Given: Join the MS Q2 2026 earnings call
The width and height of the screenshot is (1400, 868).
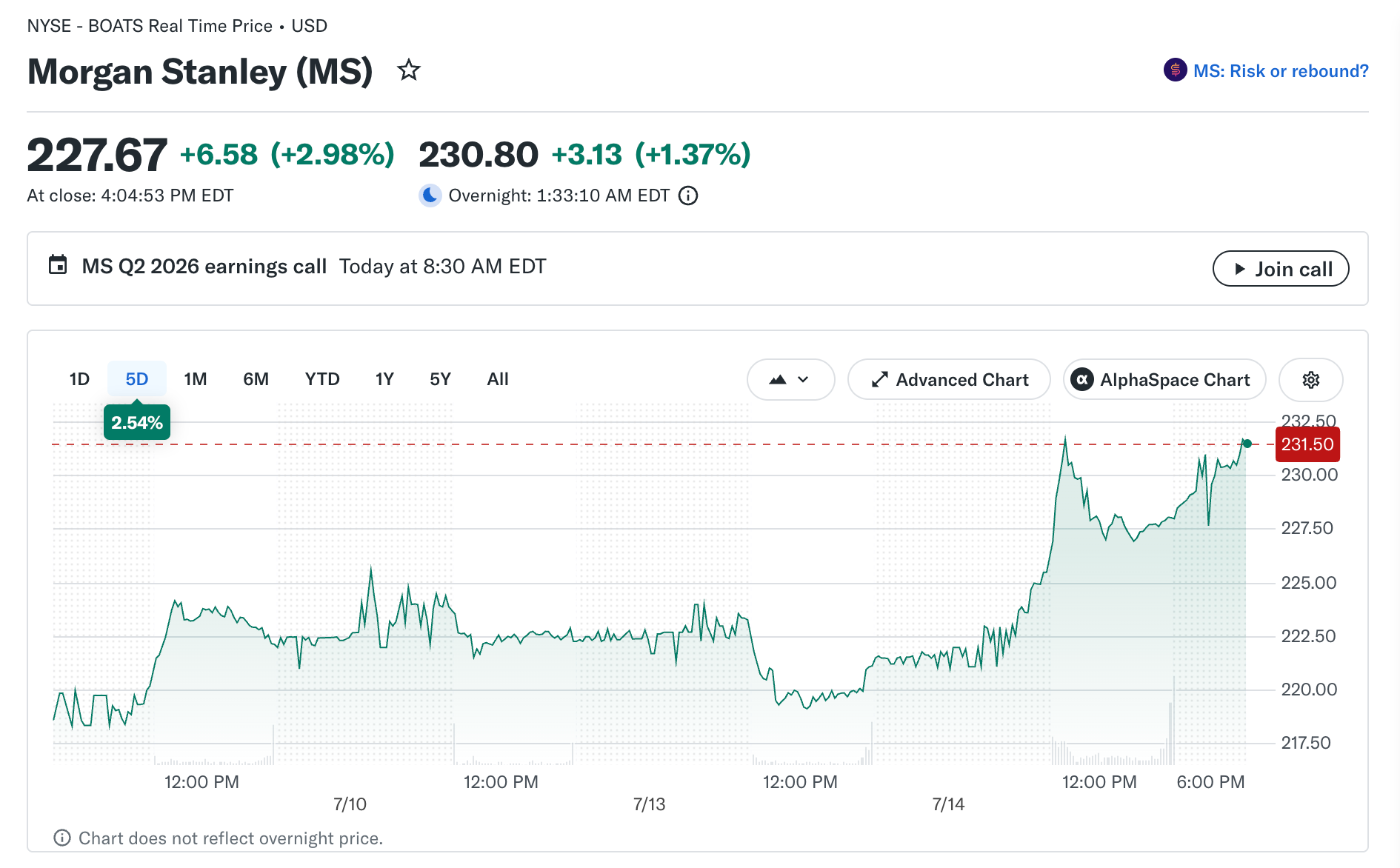Looking at the screenshot, I should (x=1281, y=269).
